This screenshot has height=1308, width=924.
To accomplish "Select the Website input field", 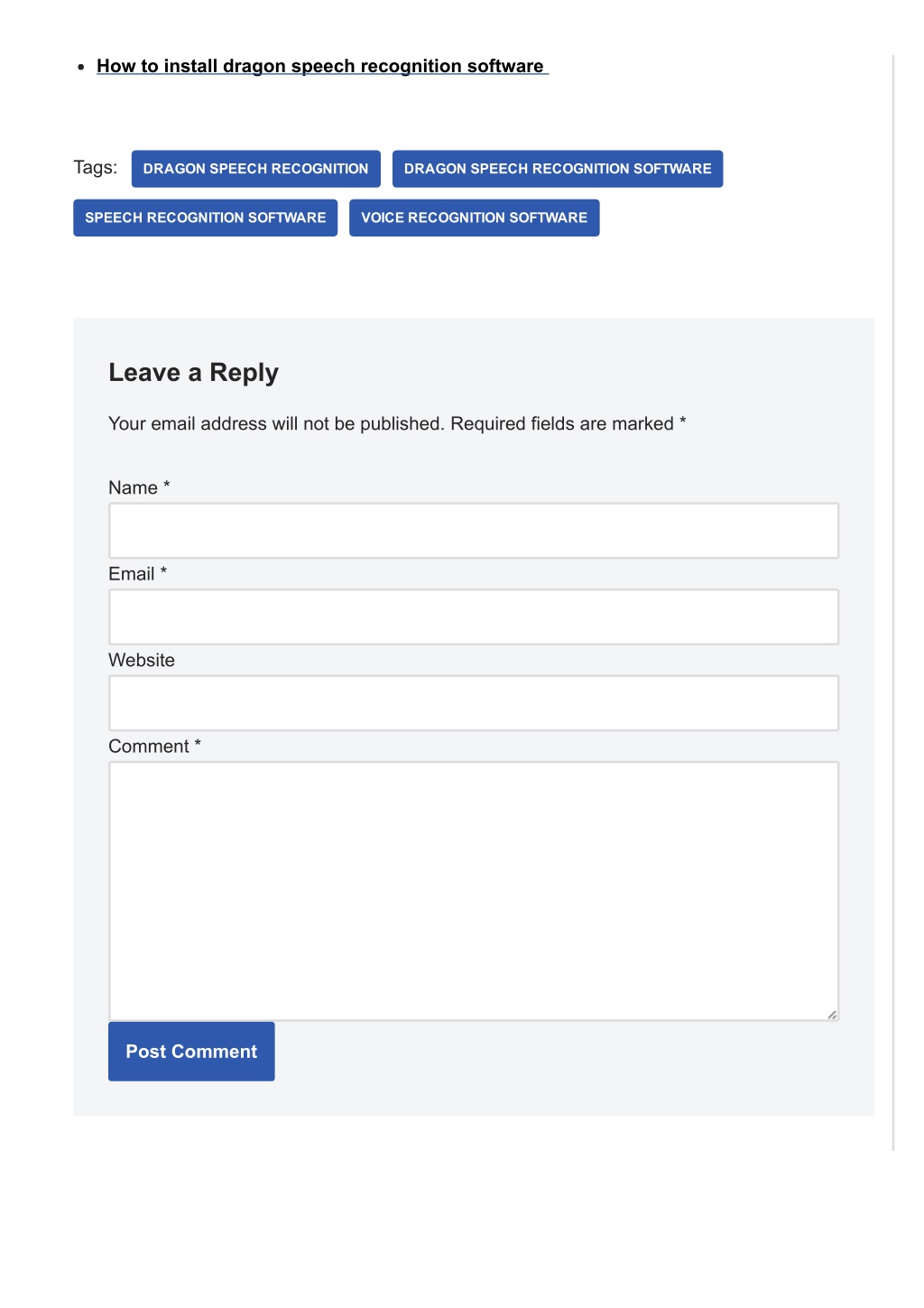I will (x=474, y=703).
